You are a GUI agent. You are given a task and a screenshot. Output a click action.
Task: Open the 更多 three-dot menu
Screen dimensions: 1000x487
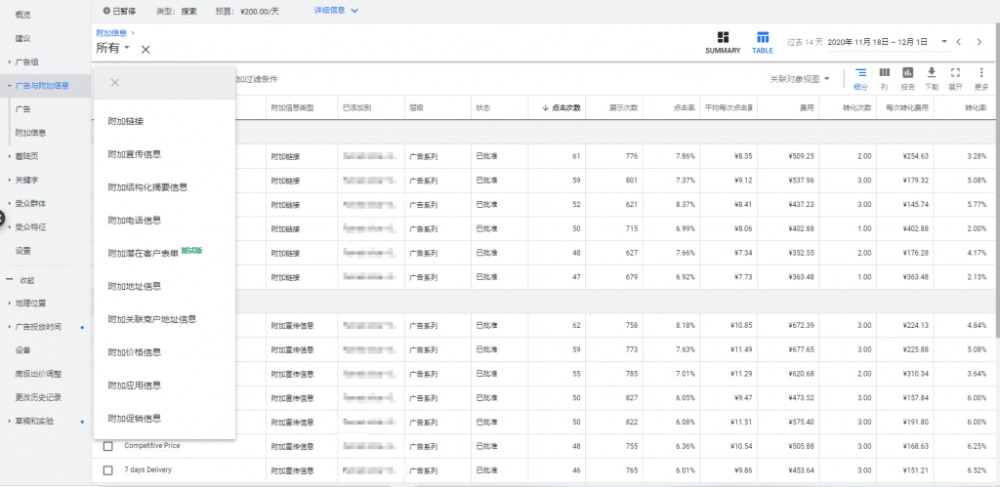tap(981, 73)
